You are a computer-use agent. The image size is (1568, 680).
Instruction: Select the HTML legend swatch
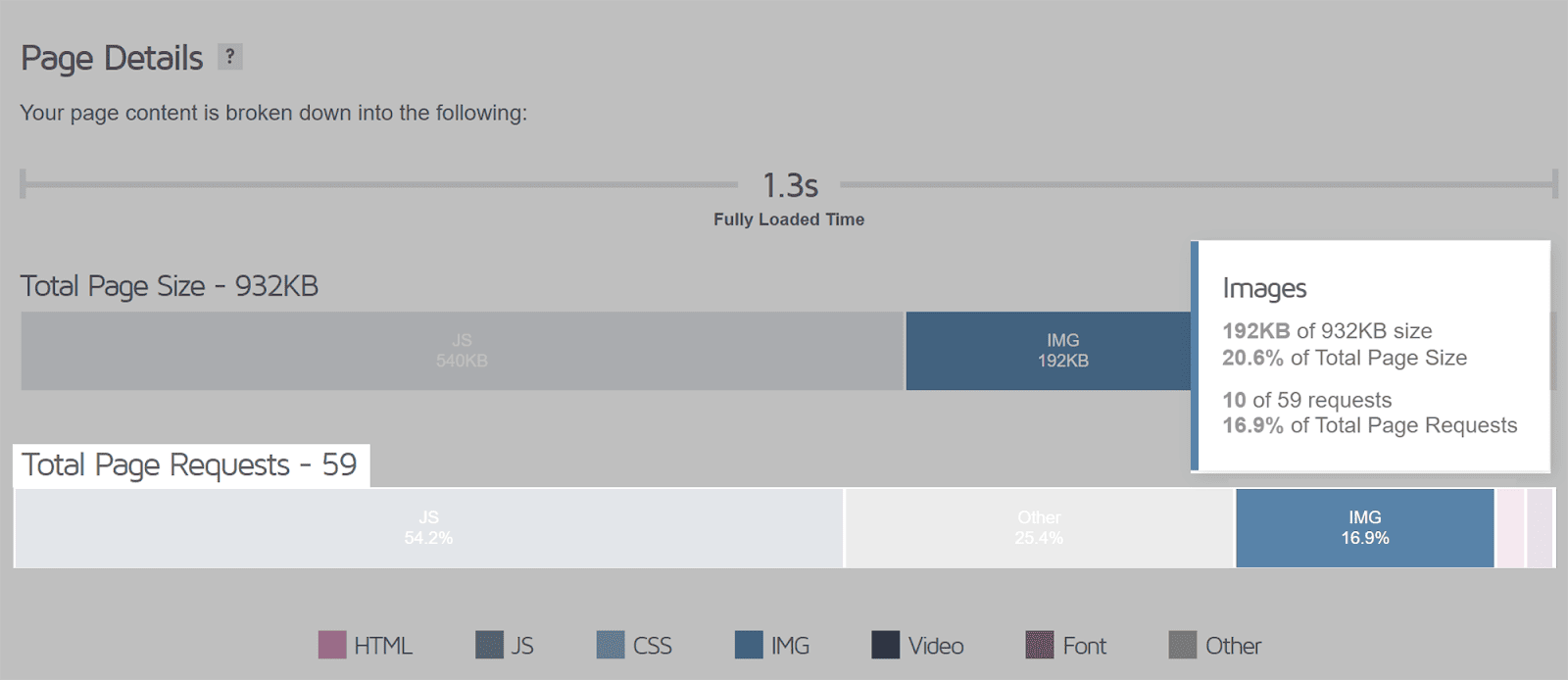[332, 645]
